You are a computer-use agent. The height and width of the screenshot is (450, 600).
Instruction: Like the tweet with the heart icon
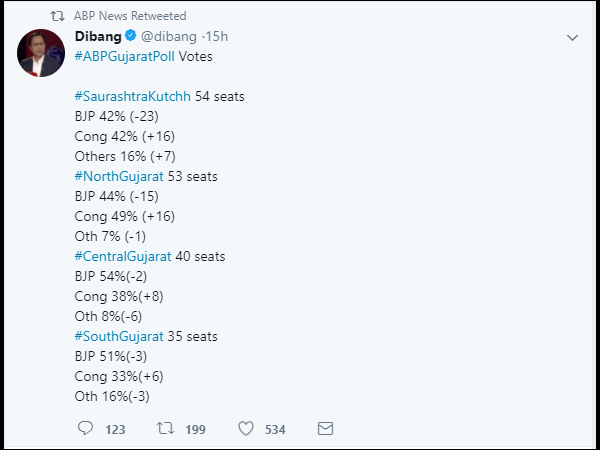(x=245, y=429)
